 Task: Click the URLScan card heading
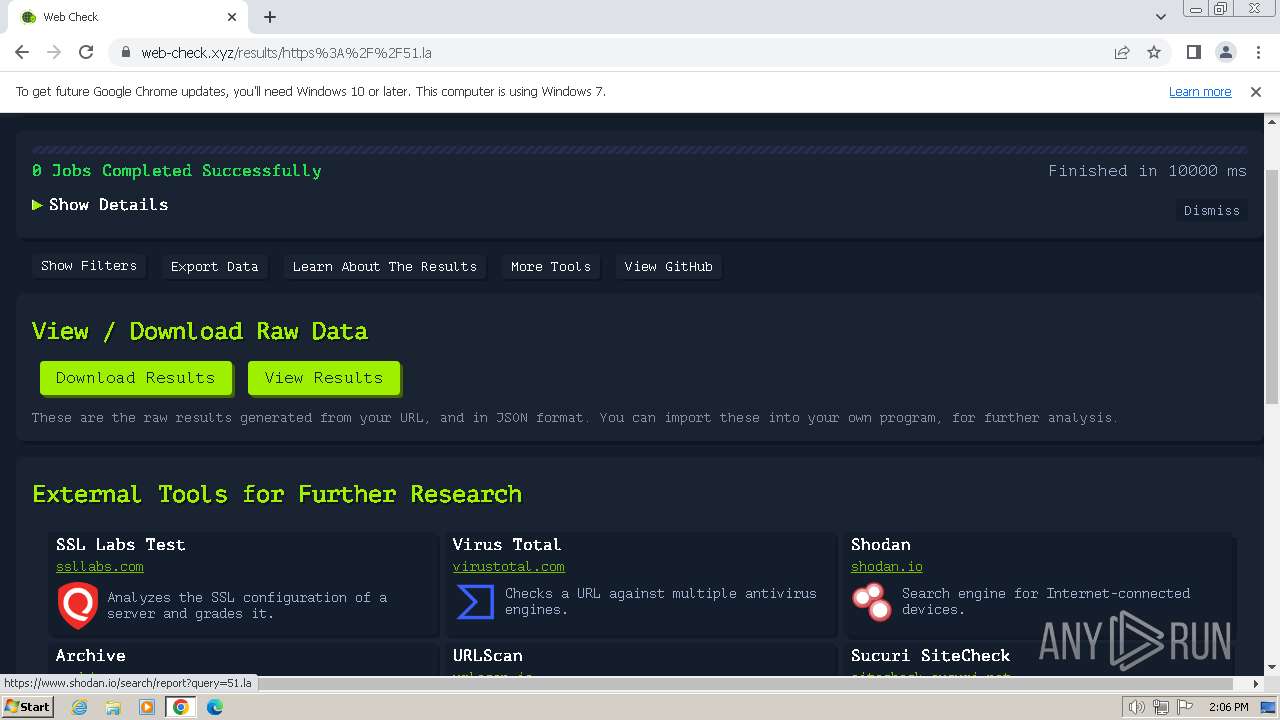pos(487,656)
